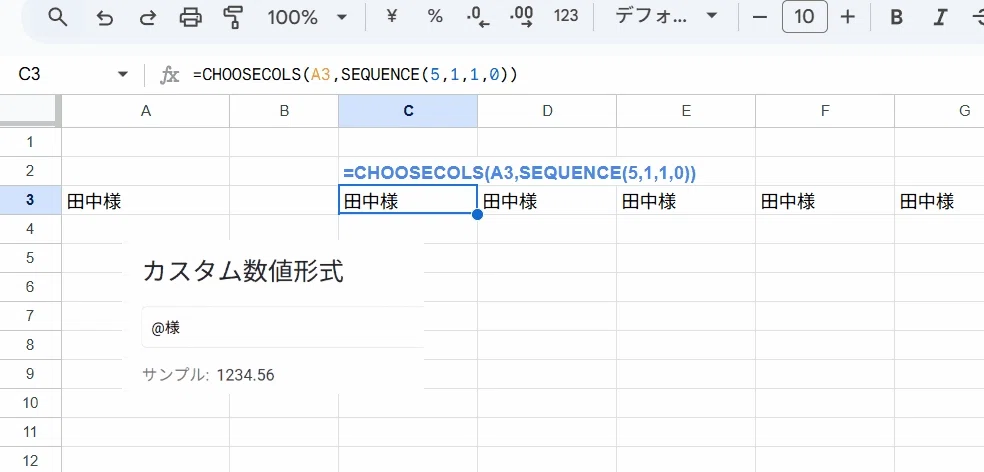Increase font size with plus button
The height and width of the screenshot is (472, 984).
[847, 17]
